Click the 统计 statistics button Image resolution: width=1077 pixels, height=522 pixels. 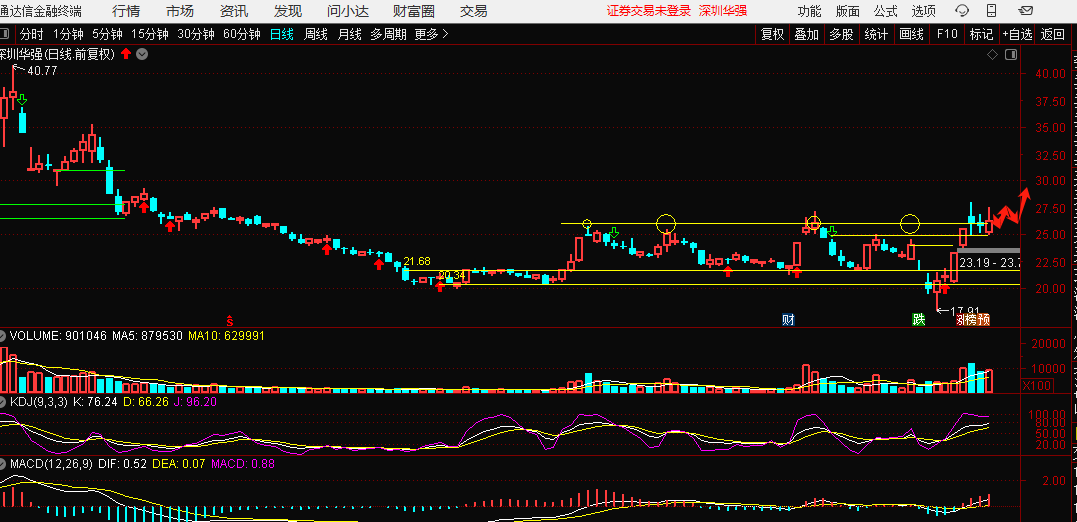pos(876,34)
